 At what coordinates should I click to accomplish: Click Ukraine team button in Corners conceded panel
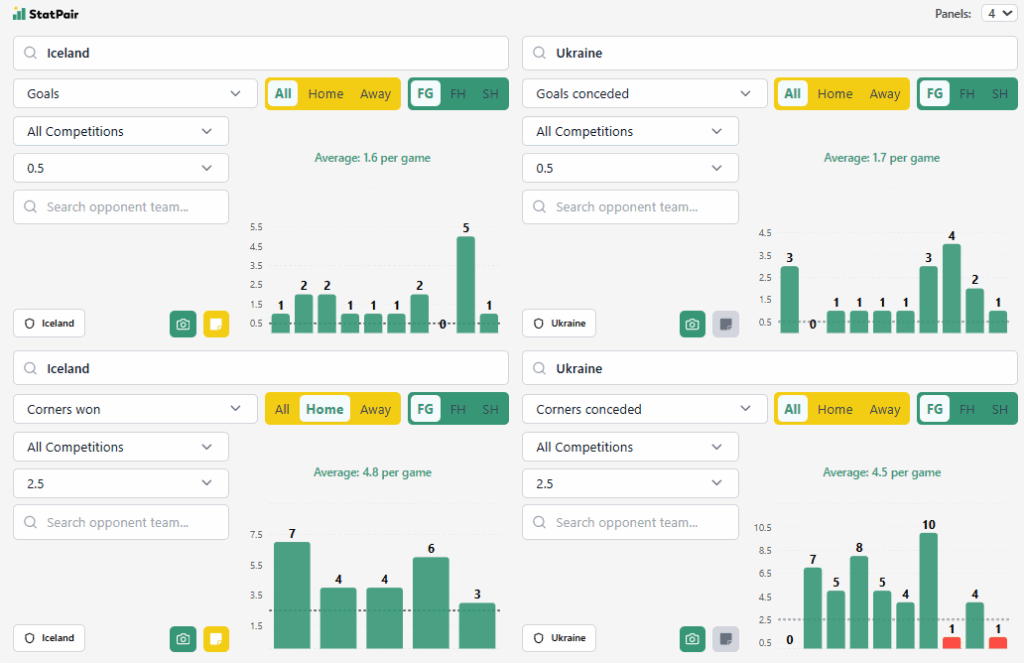pyautogui.click(x=559, y=638)
